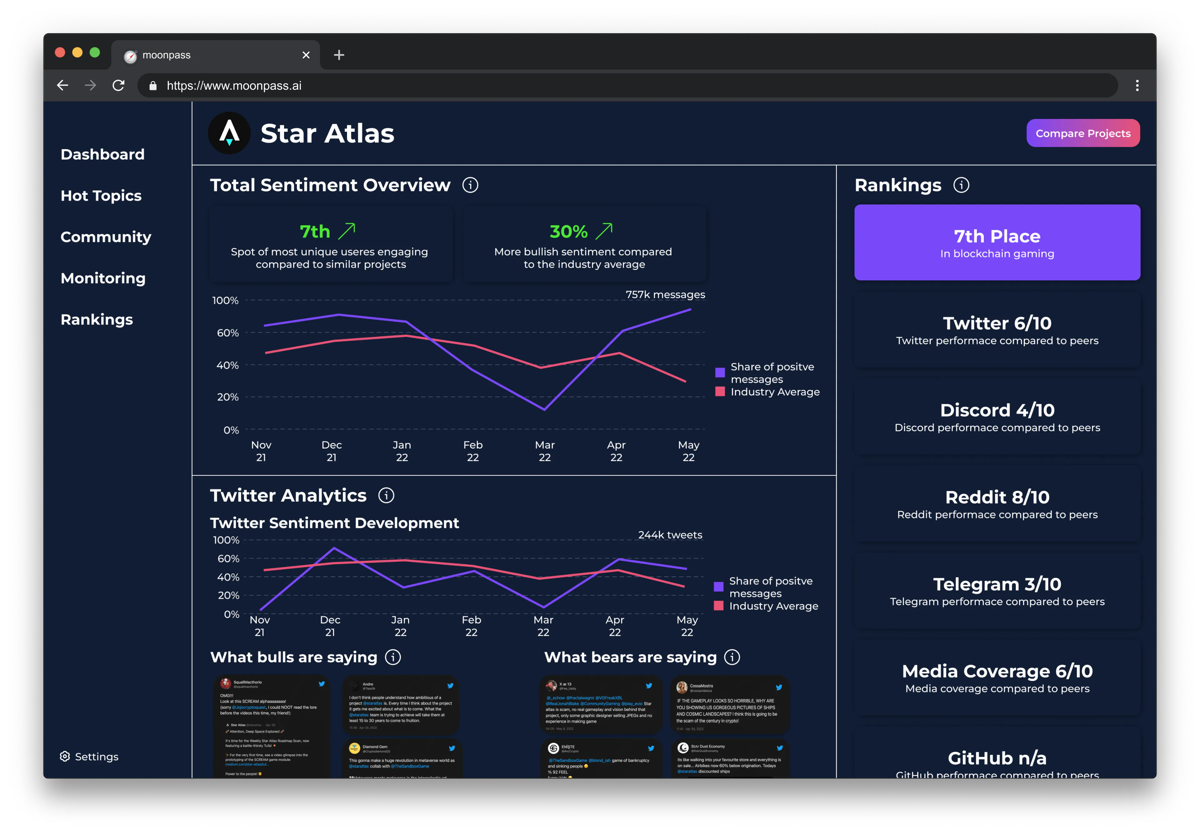Open the CossaMostra bear tweet card
The width and height of the screenshot is (1200, 830).
(729, 706)
